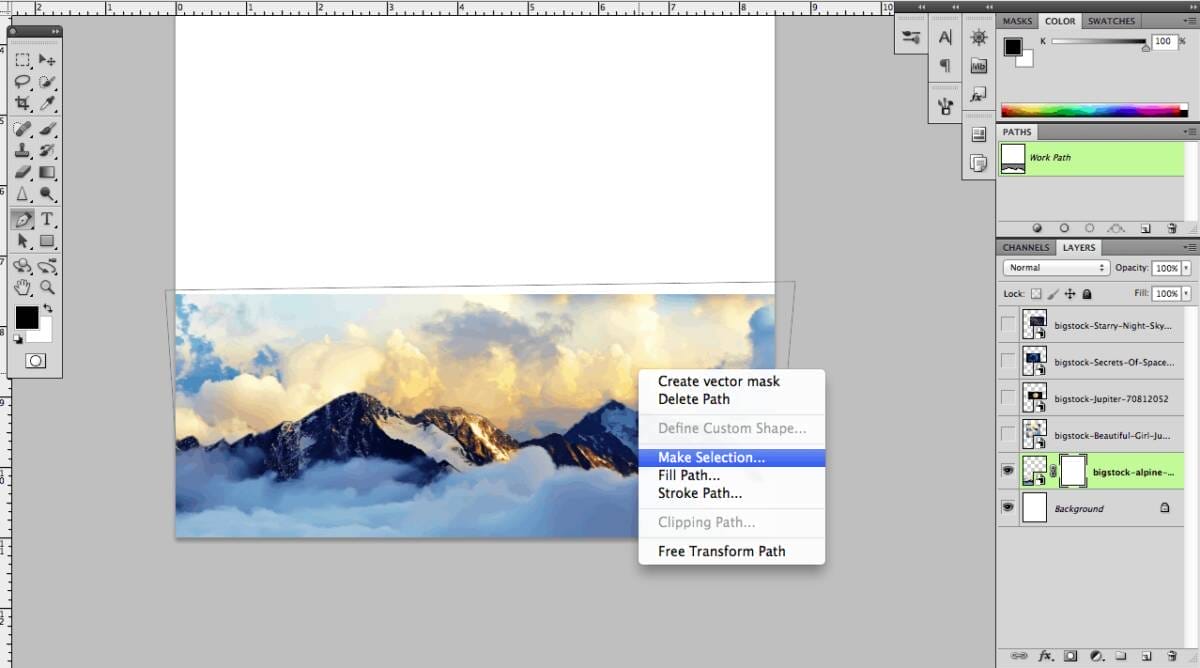Click the bigstock-alpine layer mask thumbnail
The width and height of the screenshot is (1200, 668).
pos(1073,470)
